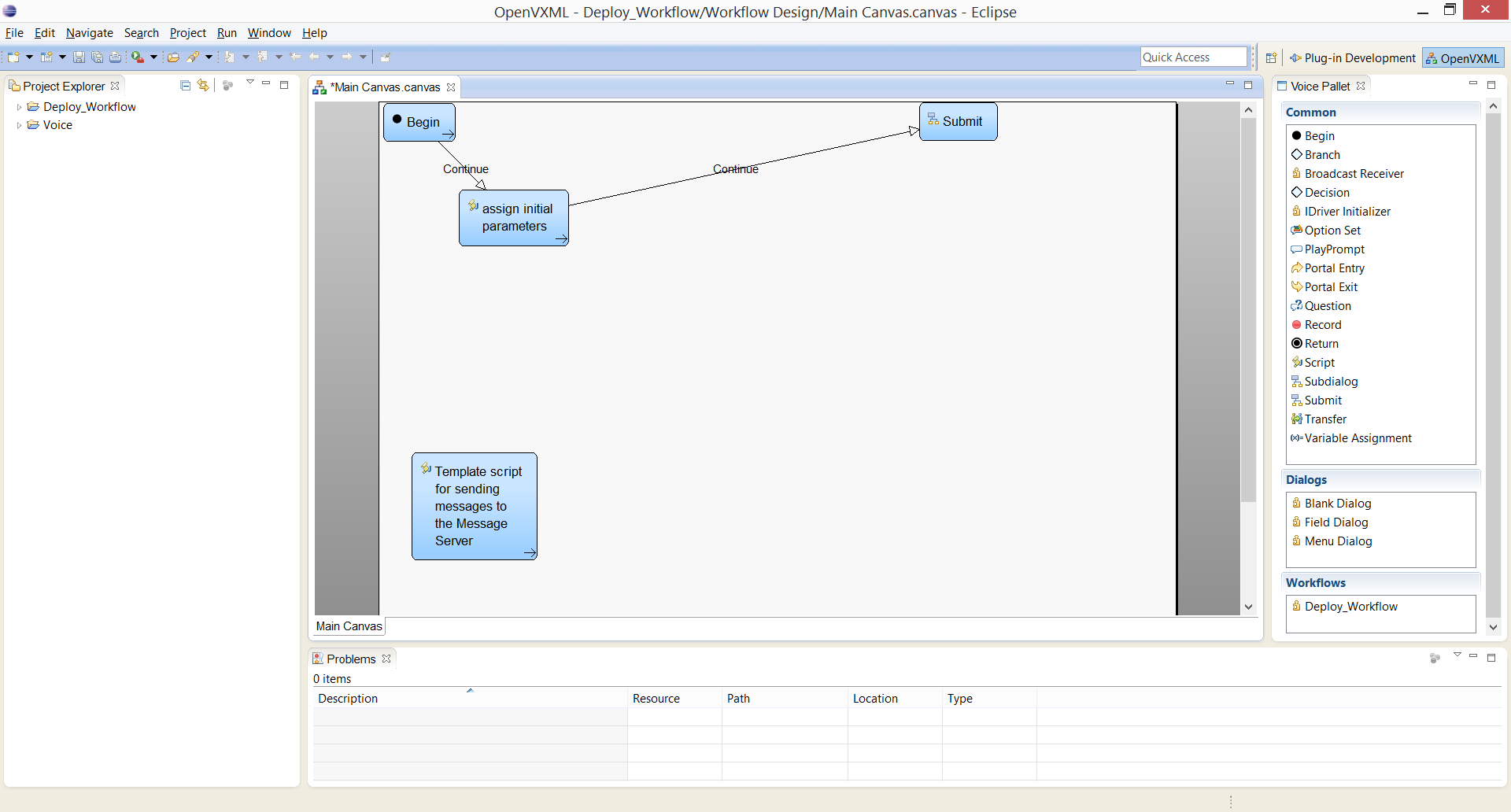Close the Voice Pallet view
1511x812 pixels.
point(1361,86)
